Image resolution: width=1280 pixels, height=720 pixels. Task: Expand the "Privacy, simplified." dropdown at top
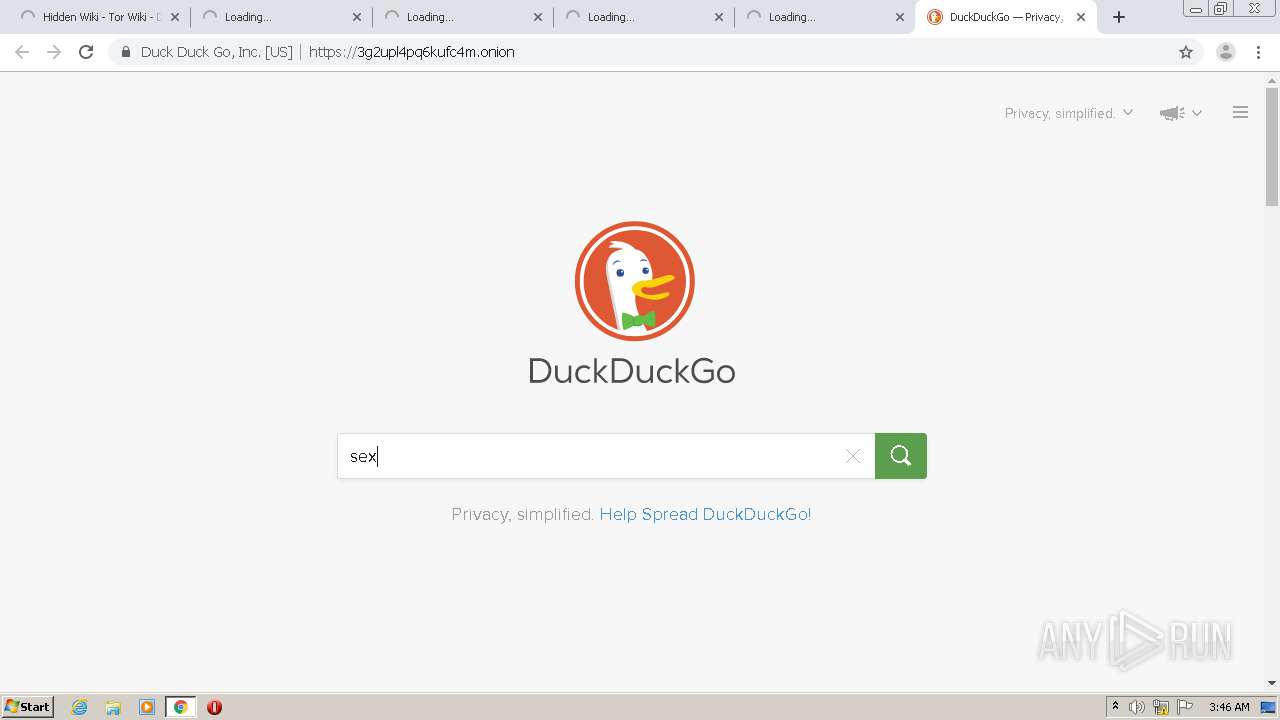click(1069, 113)
